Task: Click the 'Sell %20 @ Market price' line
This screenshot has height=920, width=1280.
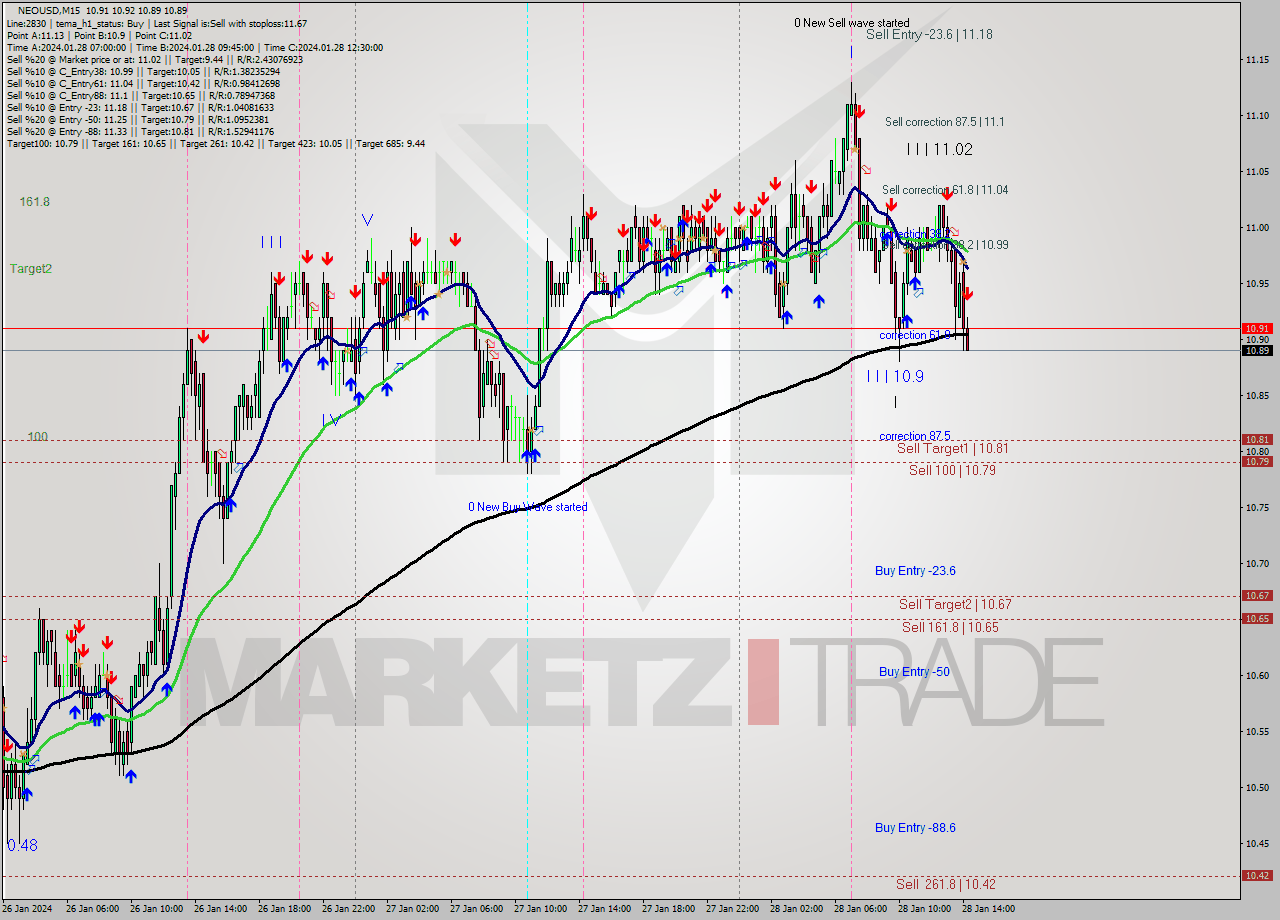Action: pyautogui.click(x=154, y=59)
